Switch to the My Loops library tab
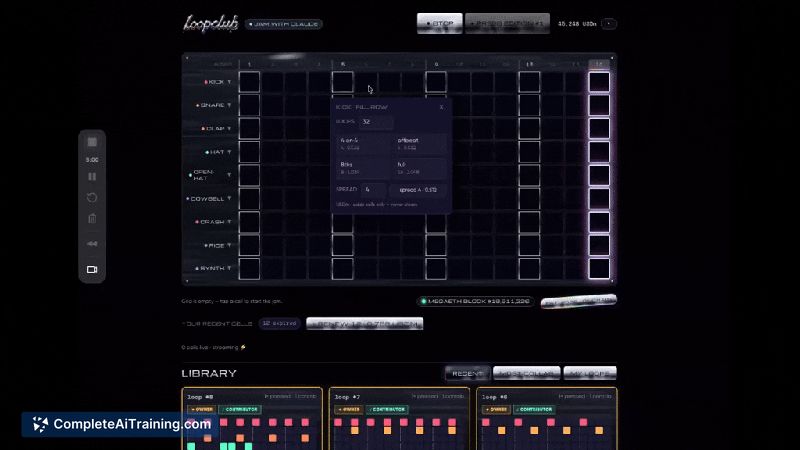 590,373
